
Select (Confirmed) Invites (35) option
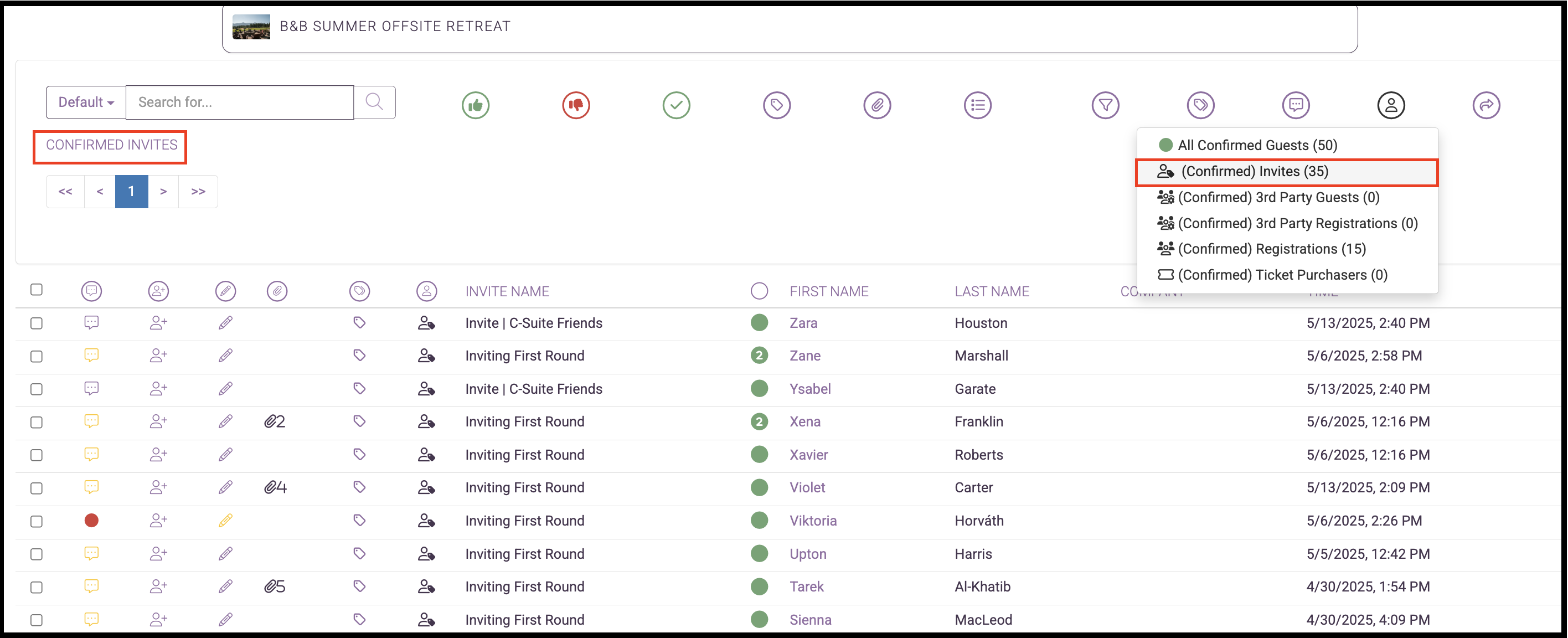coord(1287,172)
